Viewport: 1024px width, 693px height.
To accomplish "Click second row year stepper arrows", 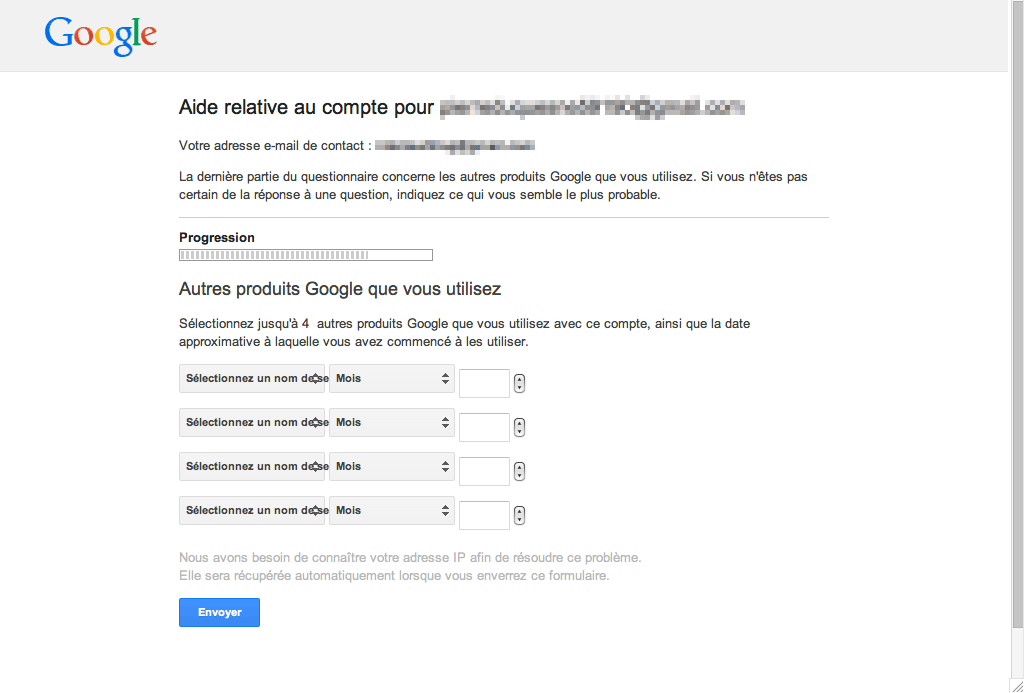I will 519,427.
